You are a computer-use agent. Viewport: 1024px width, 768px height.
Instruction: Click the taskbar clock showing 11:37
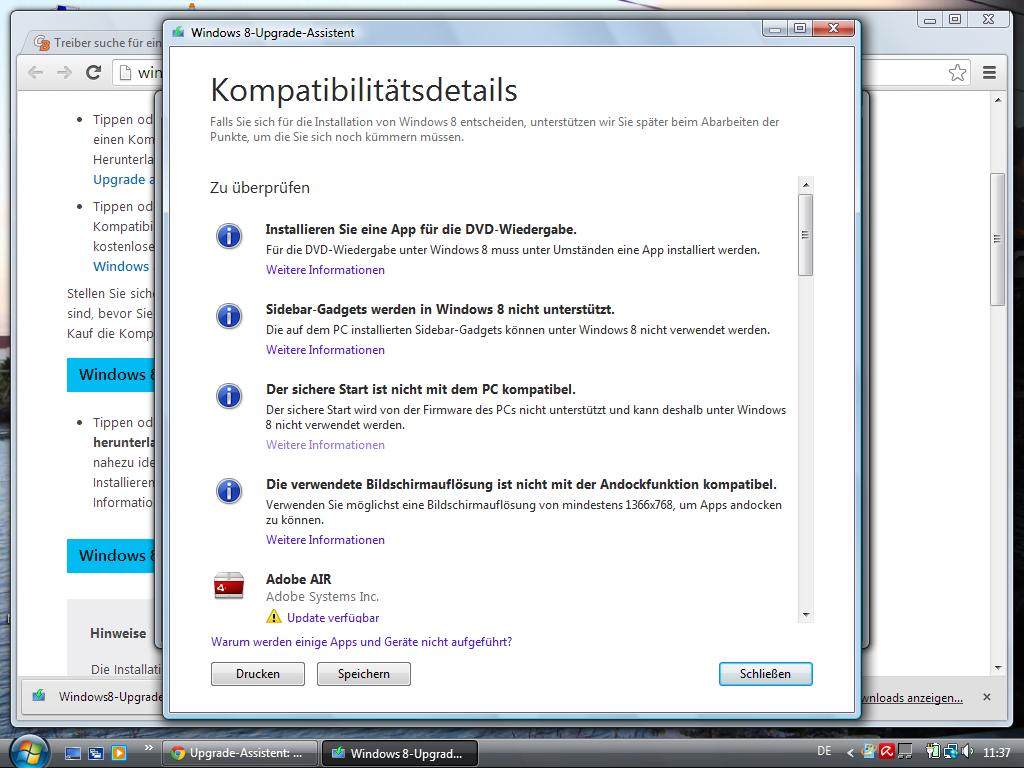point(997,752)
